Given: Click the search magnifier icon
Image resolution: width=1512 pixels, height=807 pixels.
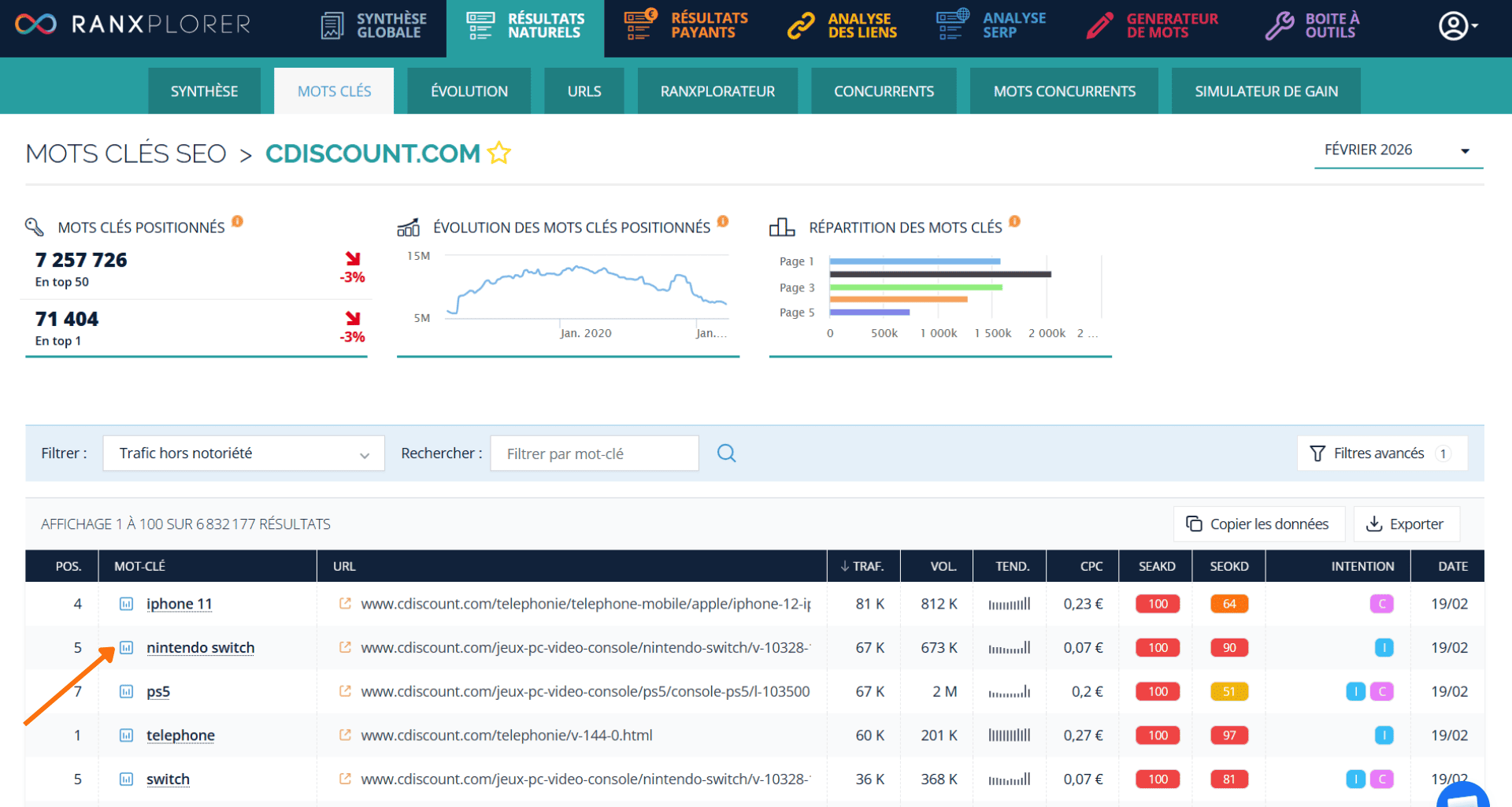Looking at the screenshot, I should (x=726, y=453).
